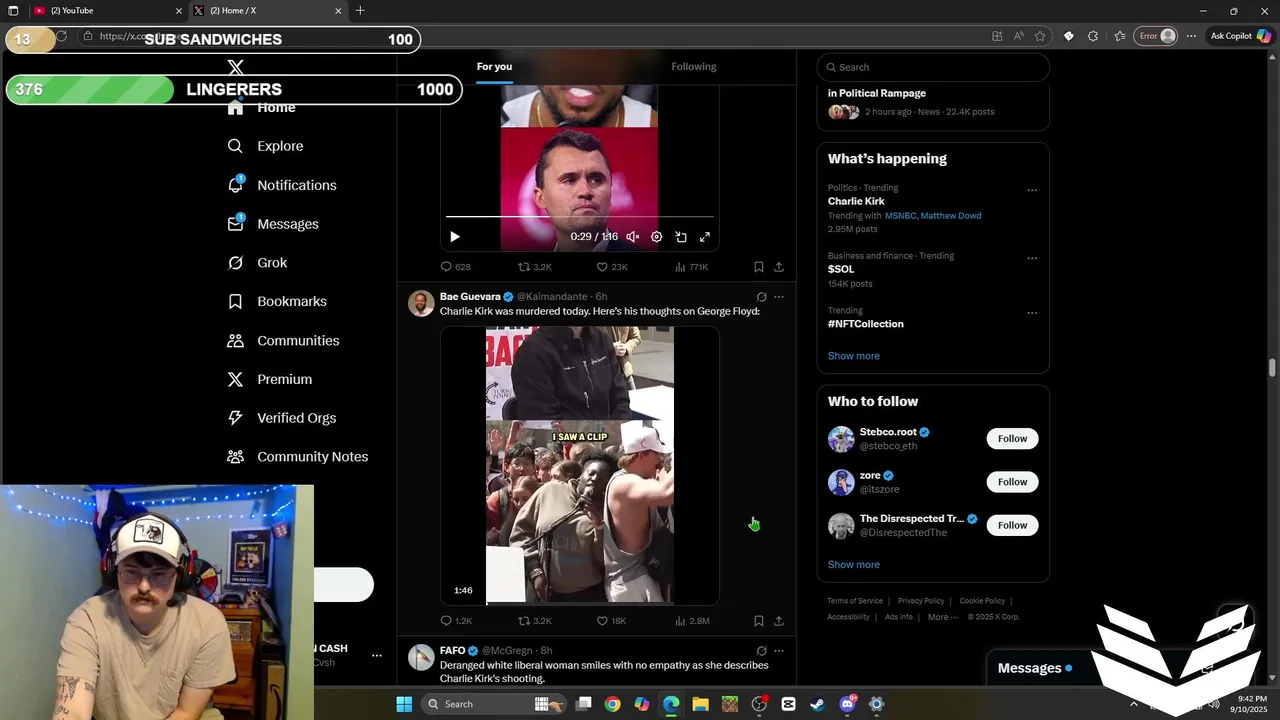
Task: Open the Edge tab actions menu
Action: (x=13, y=11)
